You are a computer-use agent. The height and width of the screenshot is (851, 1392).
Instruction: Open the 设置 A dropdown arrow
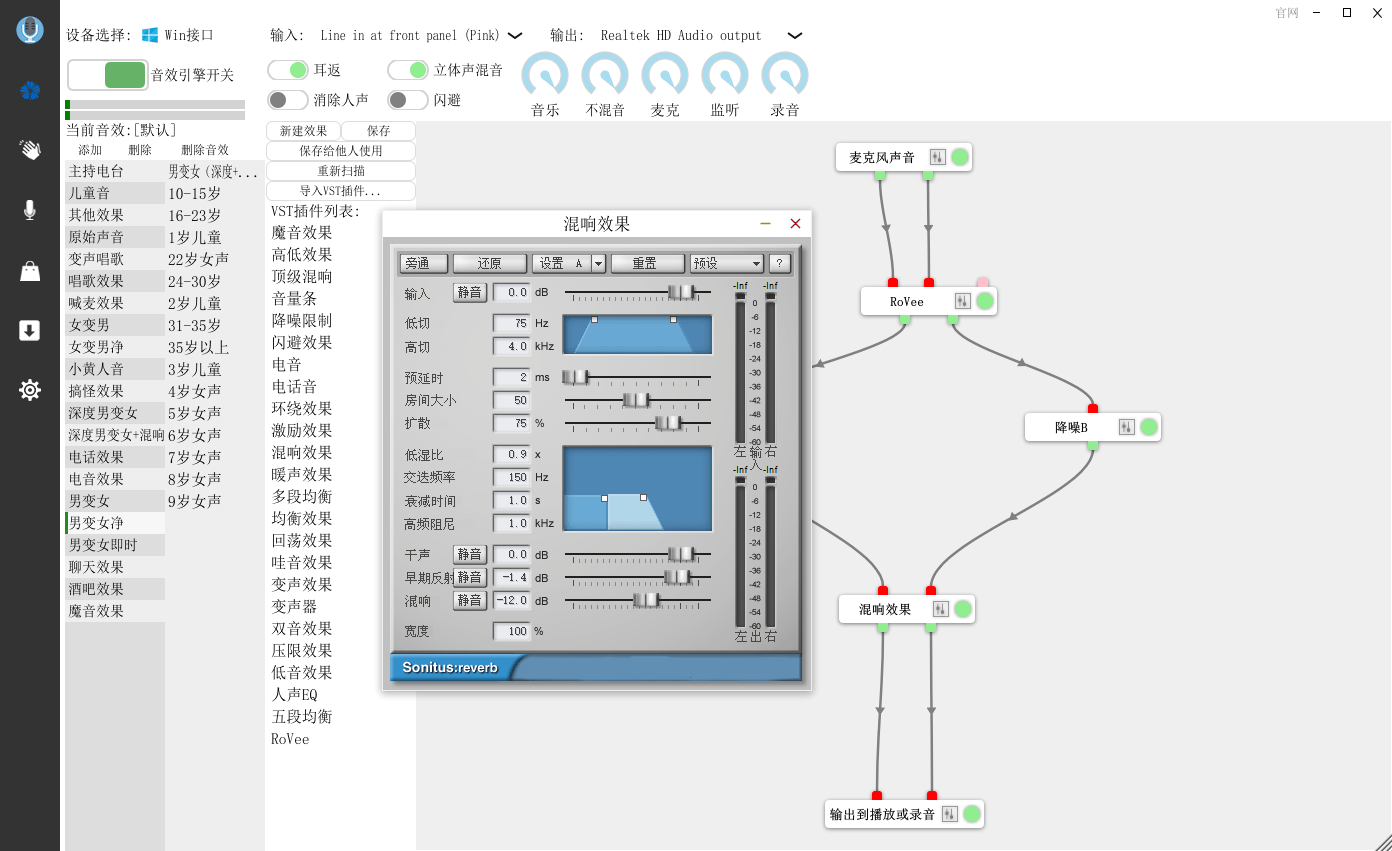pyautogui.click(x=598, y=264)
